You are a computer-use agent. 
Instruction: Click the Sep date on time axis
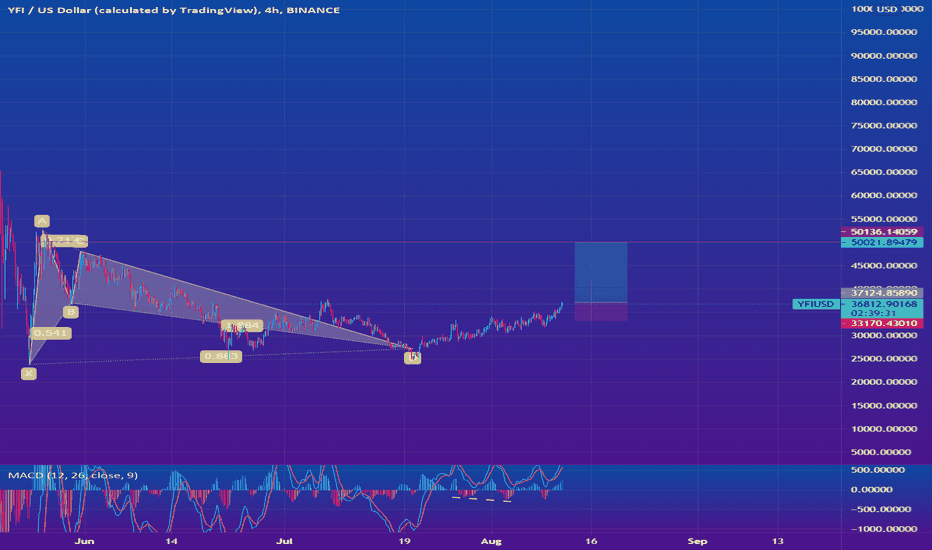tap(697, 541)
